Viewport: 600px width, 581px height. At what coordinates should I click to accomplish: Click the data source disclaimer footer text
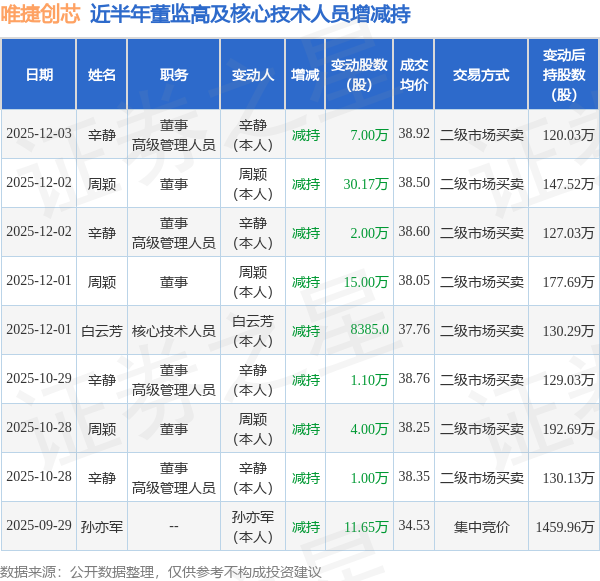tap(161, 572)
